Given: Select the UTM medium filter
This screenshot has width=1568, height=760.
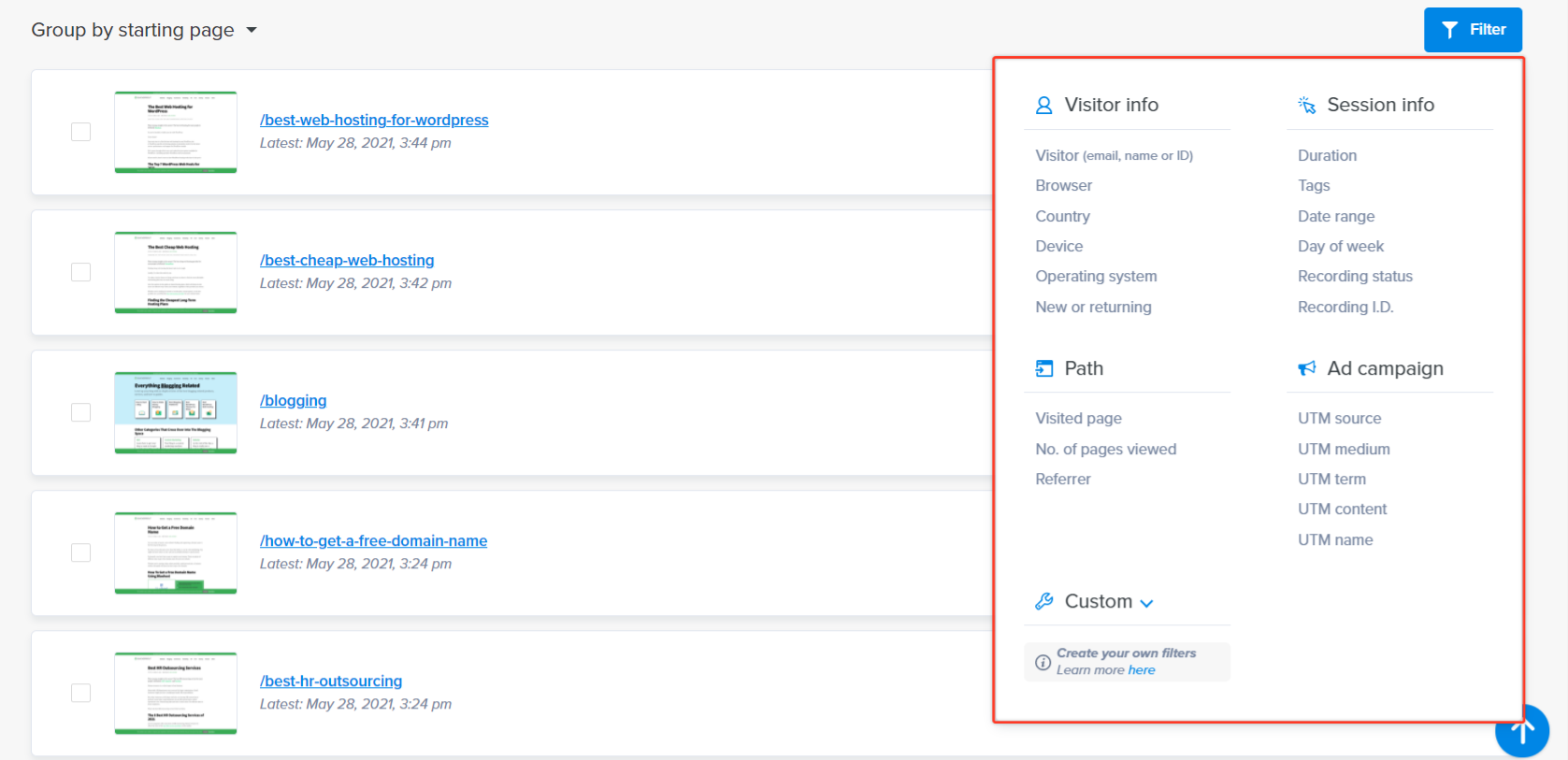Looking at the screenshot, I should click(x=1344, y=449).
